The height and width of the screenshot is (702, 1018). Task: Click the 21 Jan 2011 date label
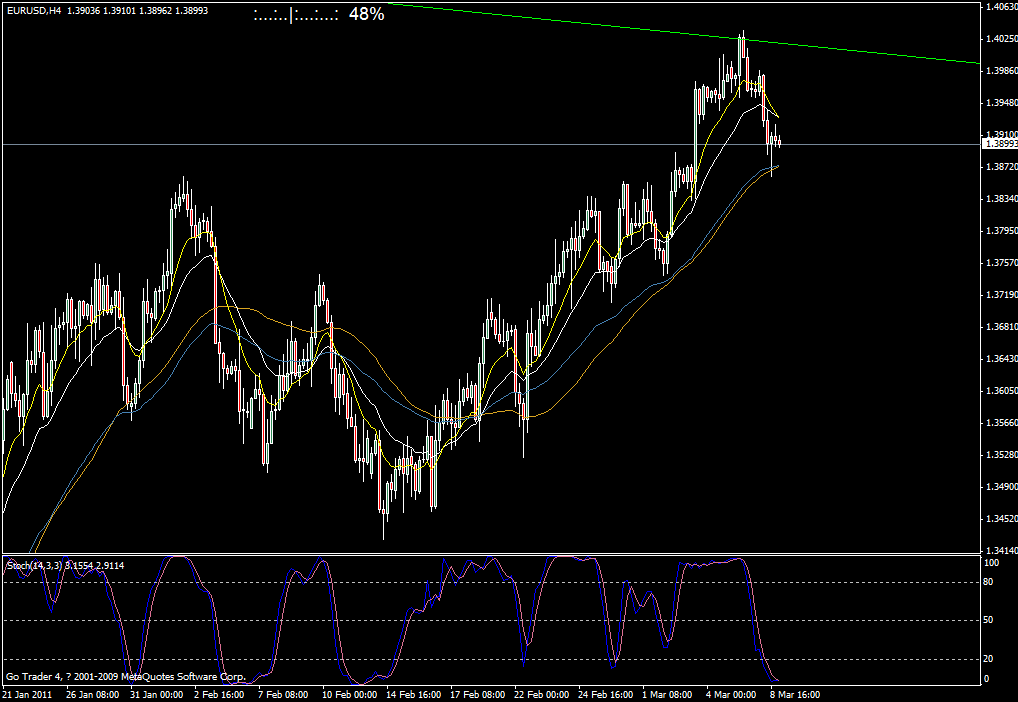pyautogui.click(x=27, y=693)
